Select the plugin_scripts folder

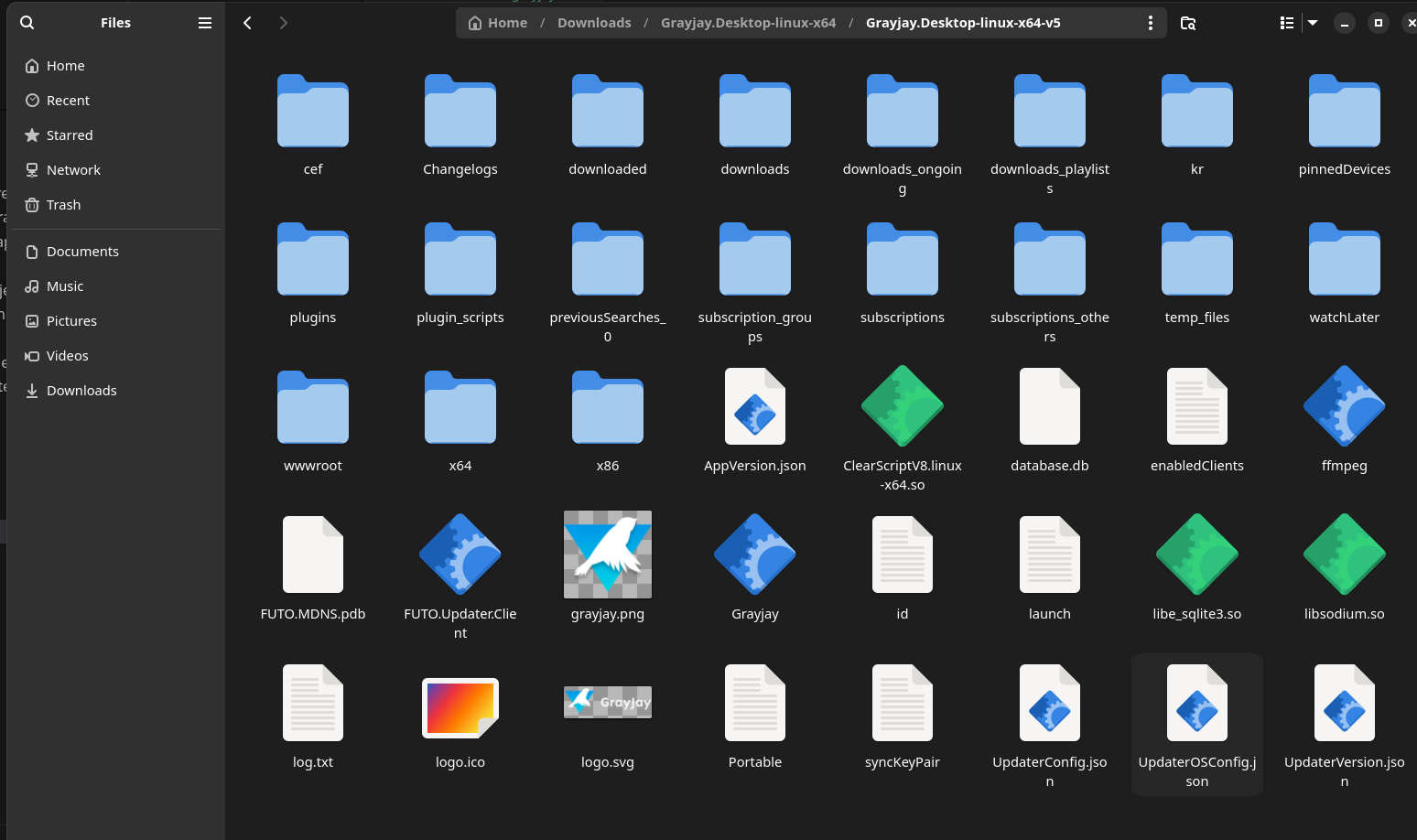click(x=460, y=259)
